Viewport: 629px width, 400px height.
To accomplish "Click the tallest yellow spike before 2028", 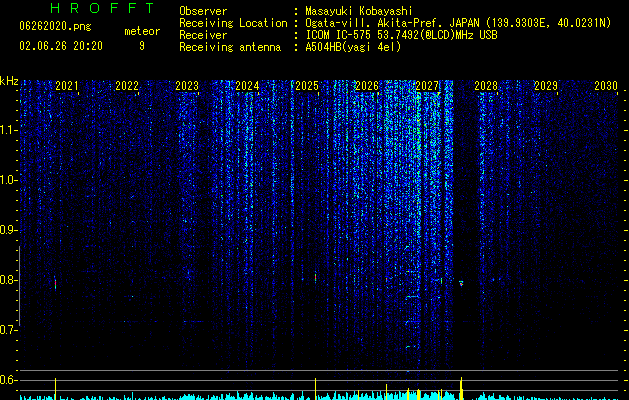I will pyautogui.click(x=461, y=388).
